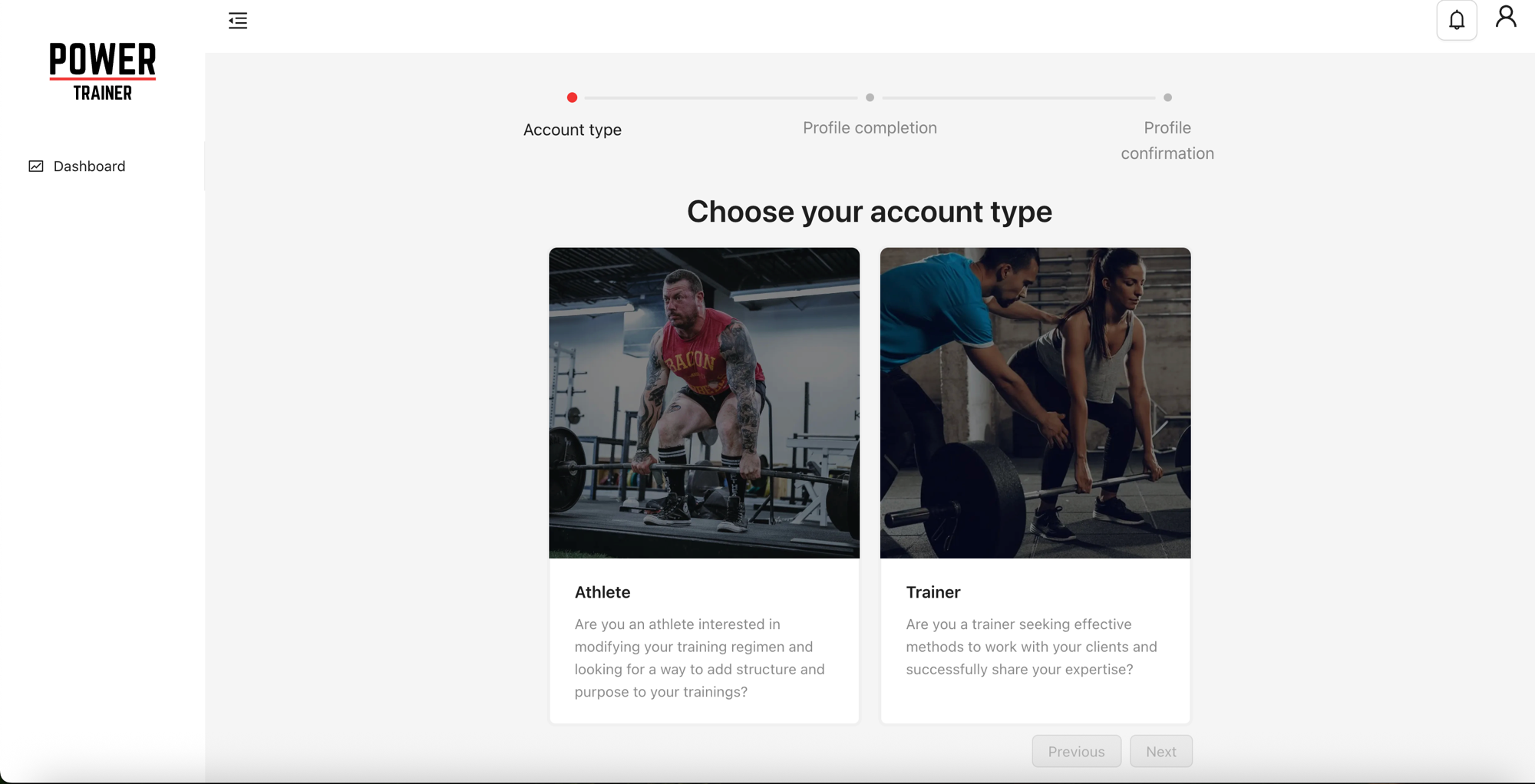The image size is (1535, 784).
Task: Open notifications bell
Action: coord(1457,21)
